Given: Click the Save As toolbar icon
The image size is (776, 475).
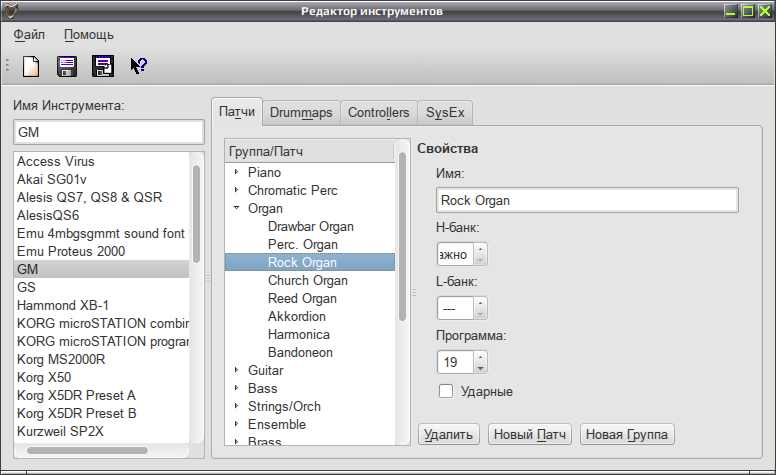Looking at the screenshot, I should coord(103,66).
